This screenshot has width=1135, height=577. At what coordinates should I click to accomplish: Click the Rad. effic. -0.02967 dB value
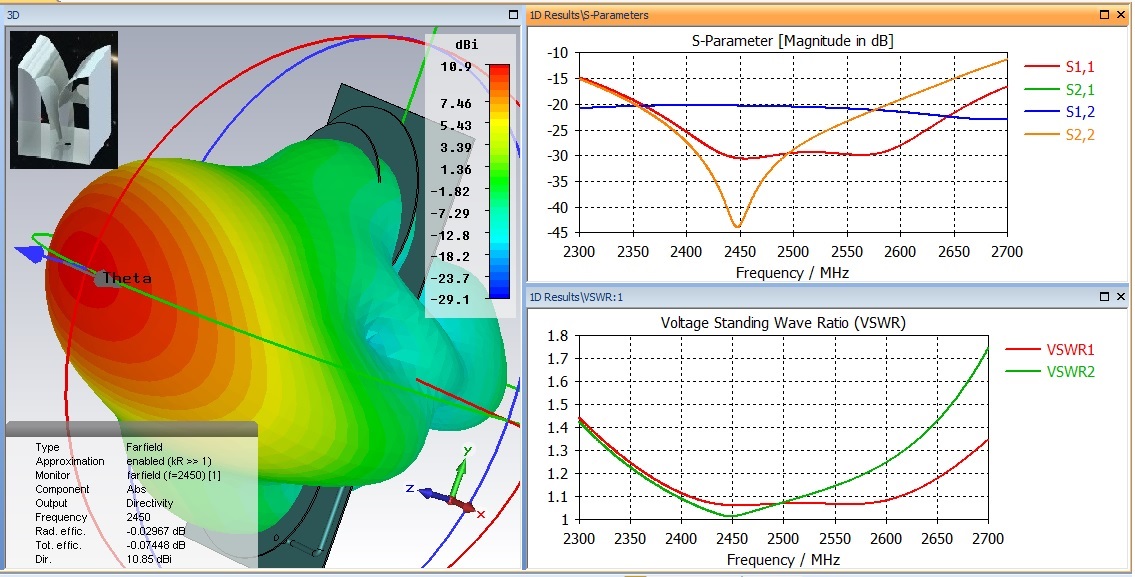click(156, 531)
